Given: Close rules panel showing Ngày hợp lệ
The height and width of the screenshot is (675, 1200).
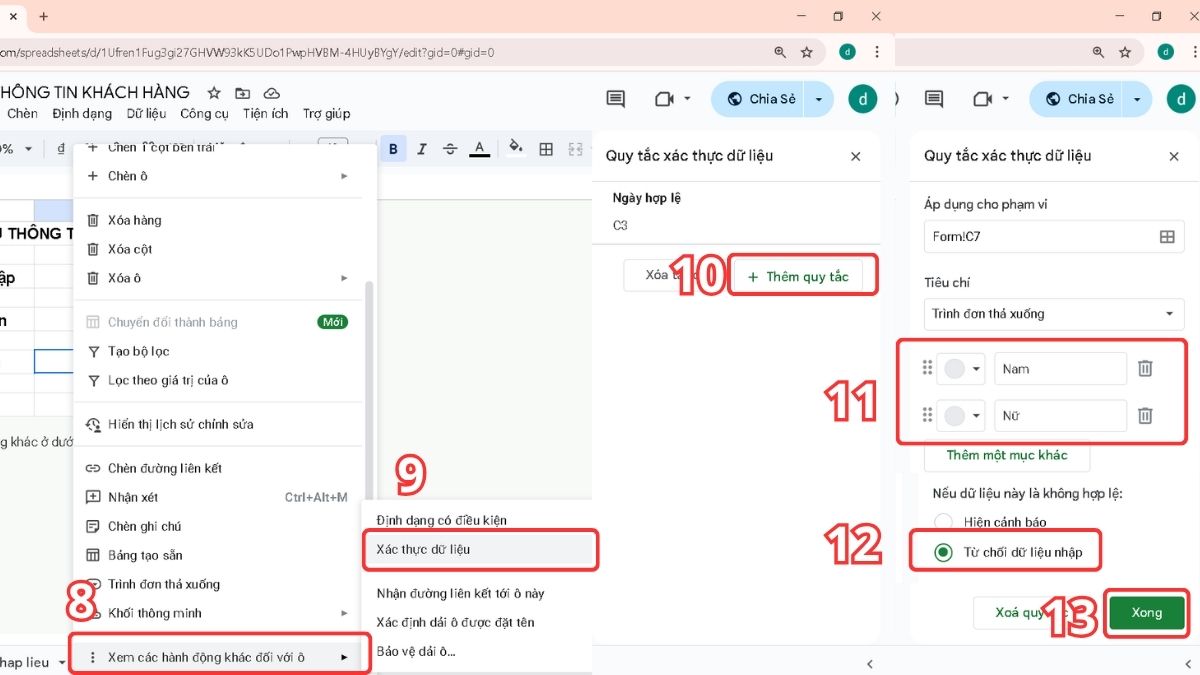Looking at the screenshot, I should [x=855, y=156].
